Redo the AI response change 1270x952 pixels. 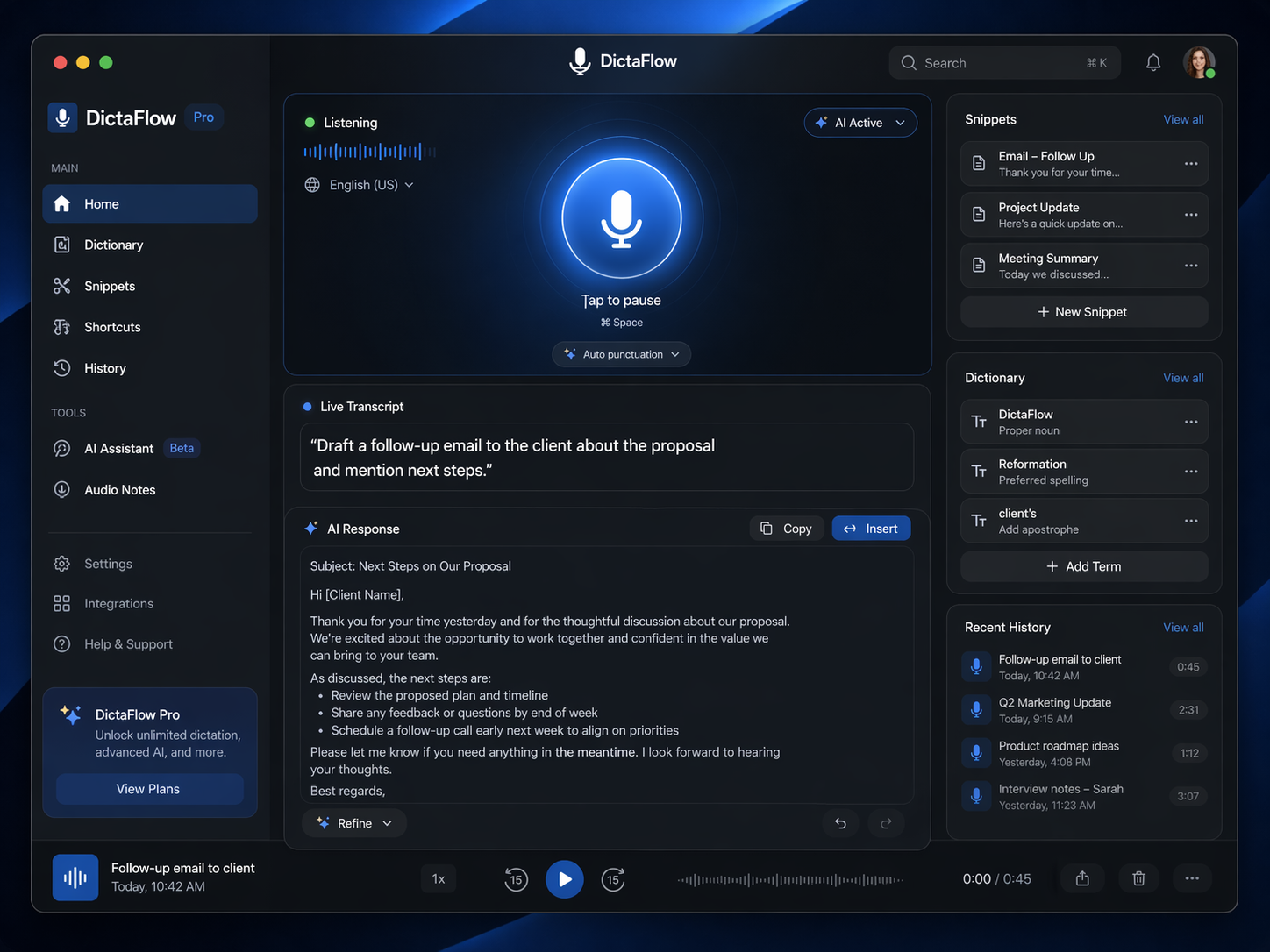[x=886, y=823]
